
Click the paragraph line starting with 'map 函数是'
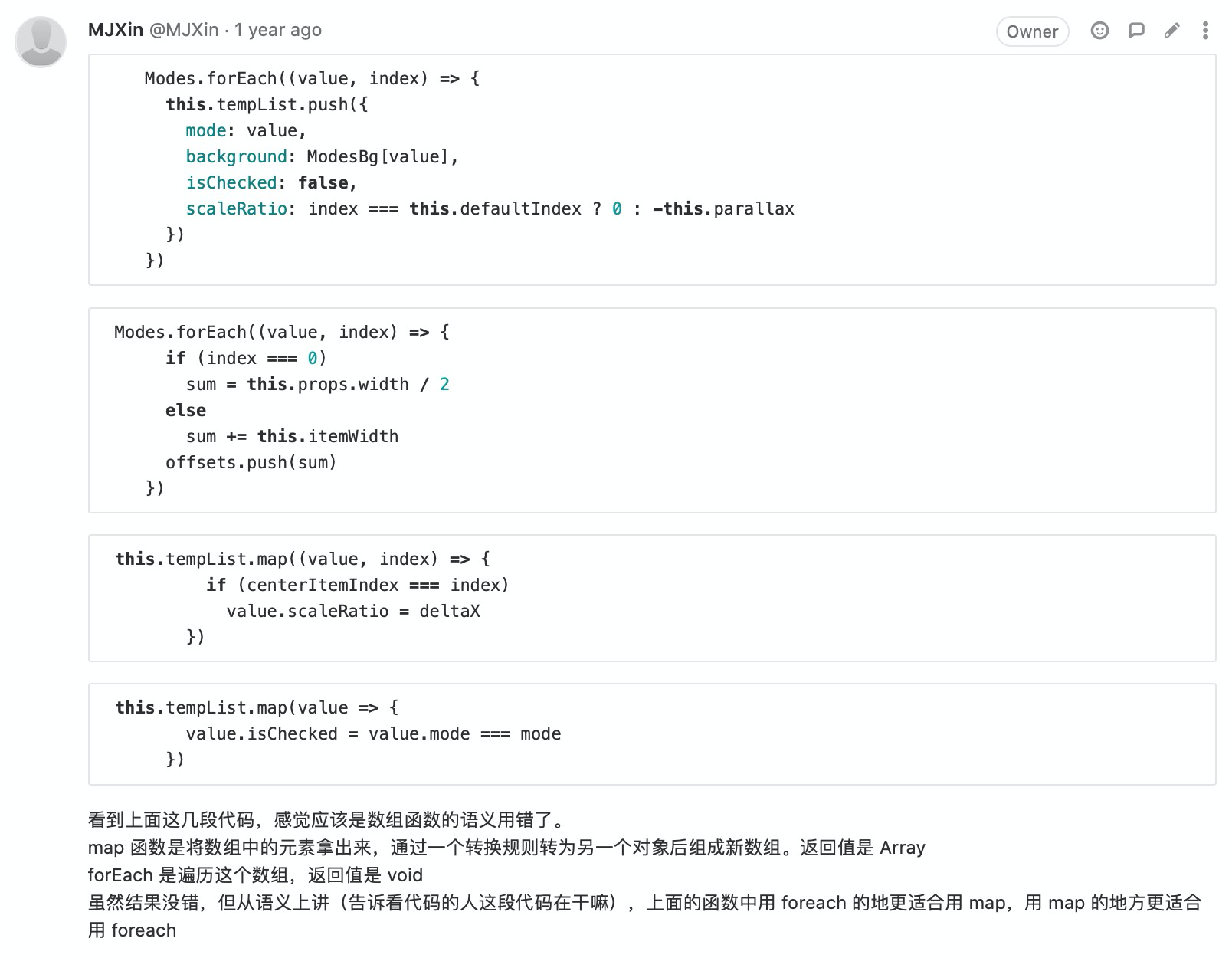click(x=506, y=848)
